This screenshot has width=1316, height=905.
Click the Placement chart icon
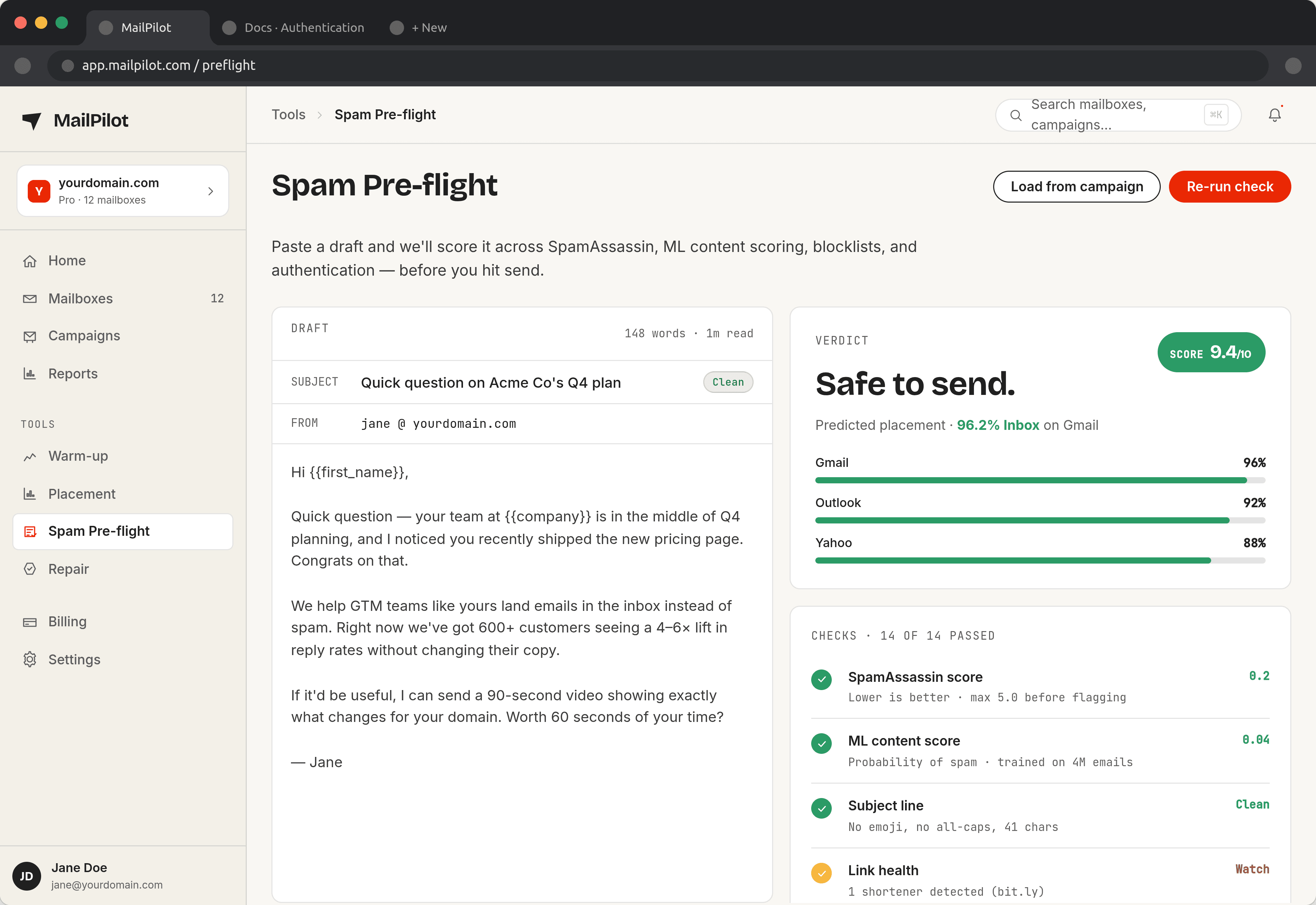(x=30, y=494)
